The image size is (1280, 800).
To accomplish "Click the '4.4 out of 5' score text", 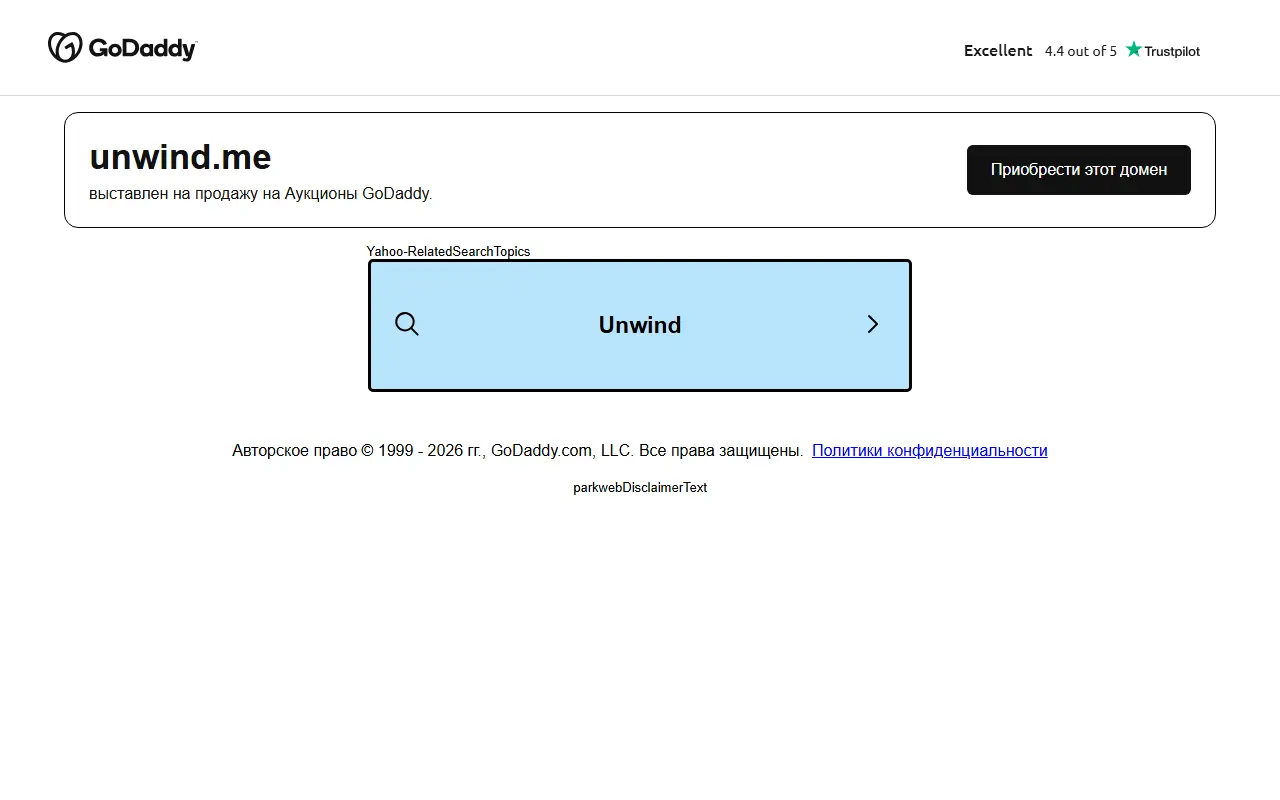I will tap(1081, 51).
